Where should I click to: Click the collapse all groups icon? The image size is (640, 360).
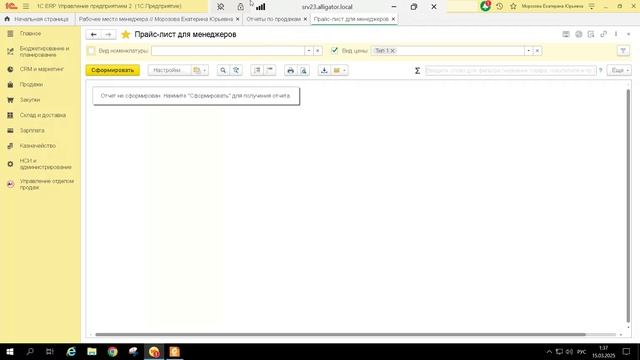(x=270, y=70)
